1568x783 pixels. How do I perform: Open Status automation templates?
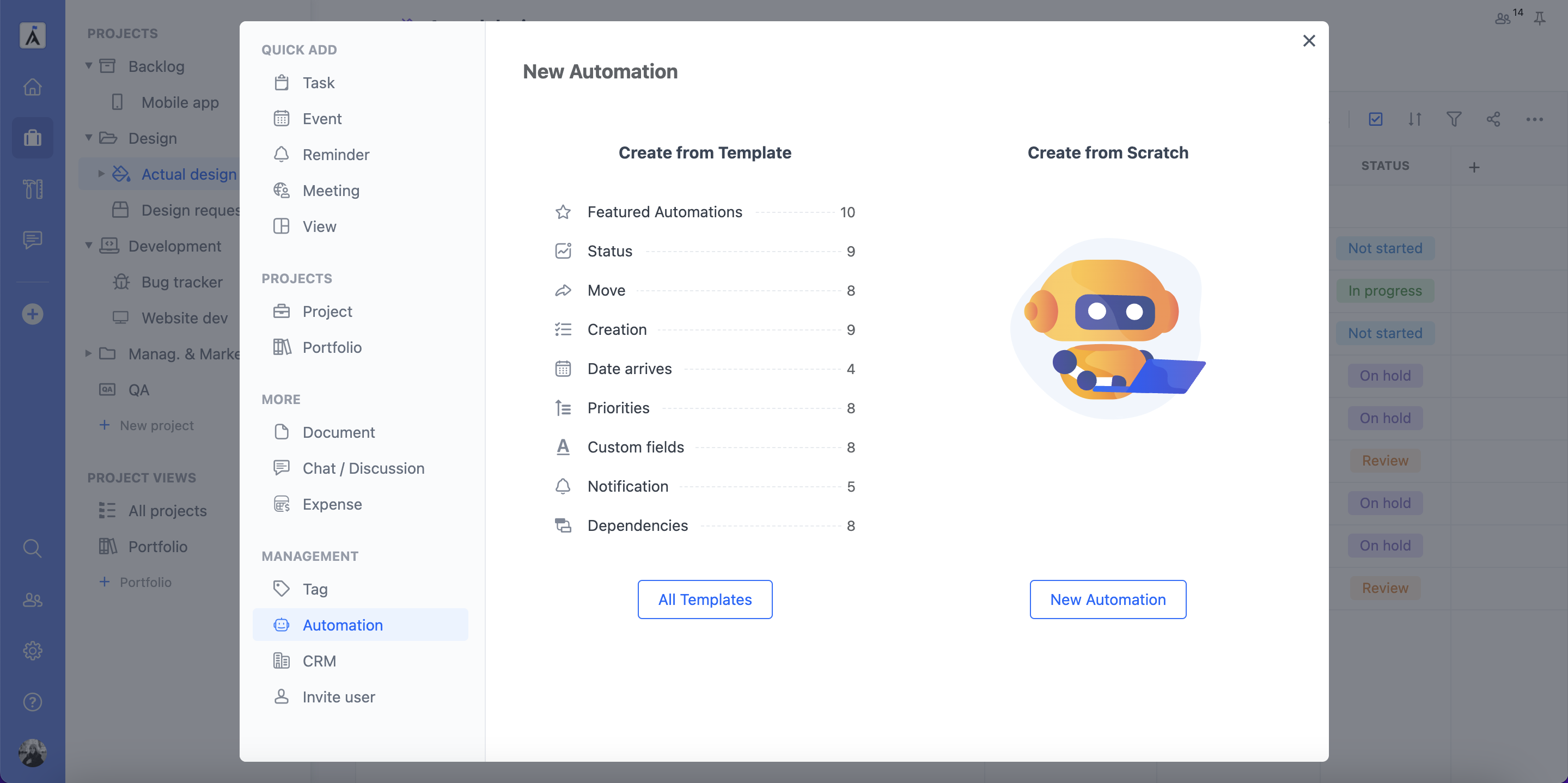pos(705,251)
